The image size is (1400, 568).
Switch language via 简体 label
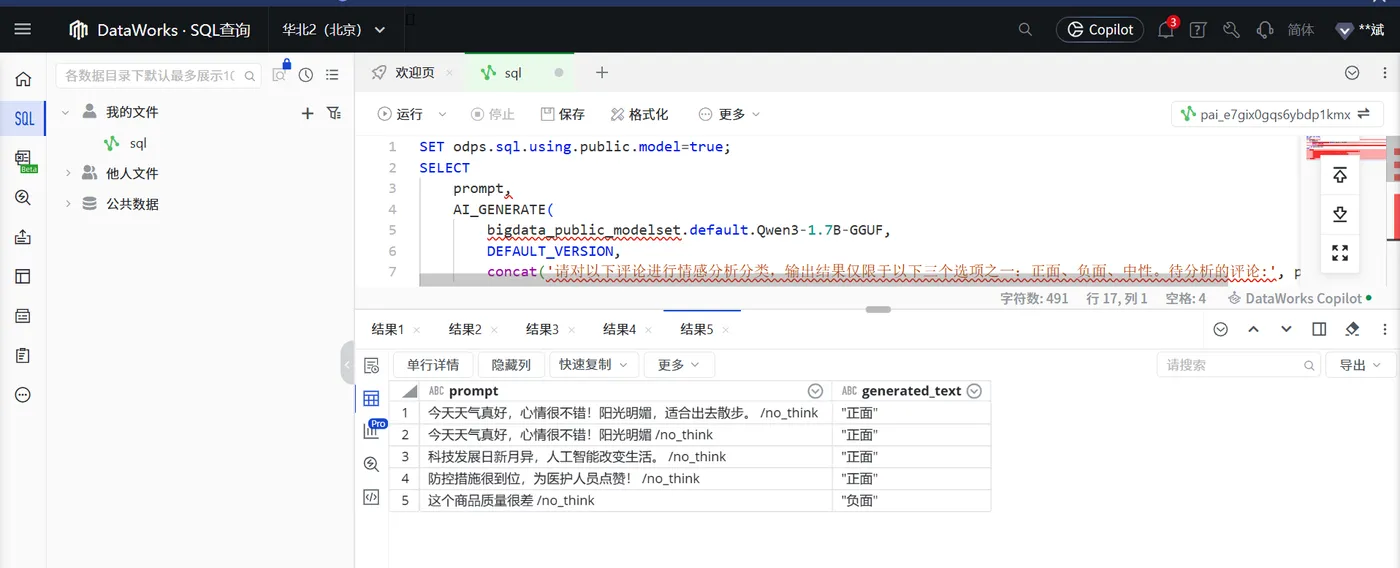(1301, 30)
